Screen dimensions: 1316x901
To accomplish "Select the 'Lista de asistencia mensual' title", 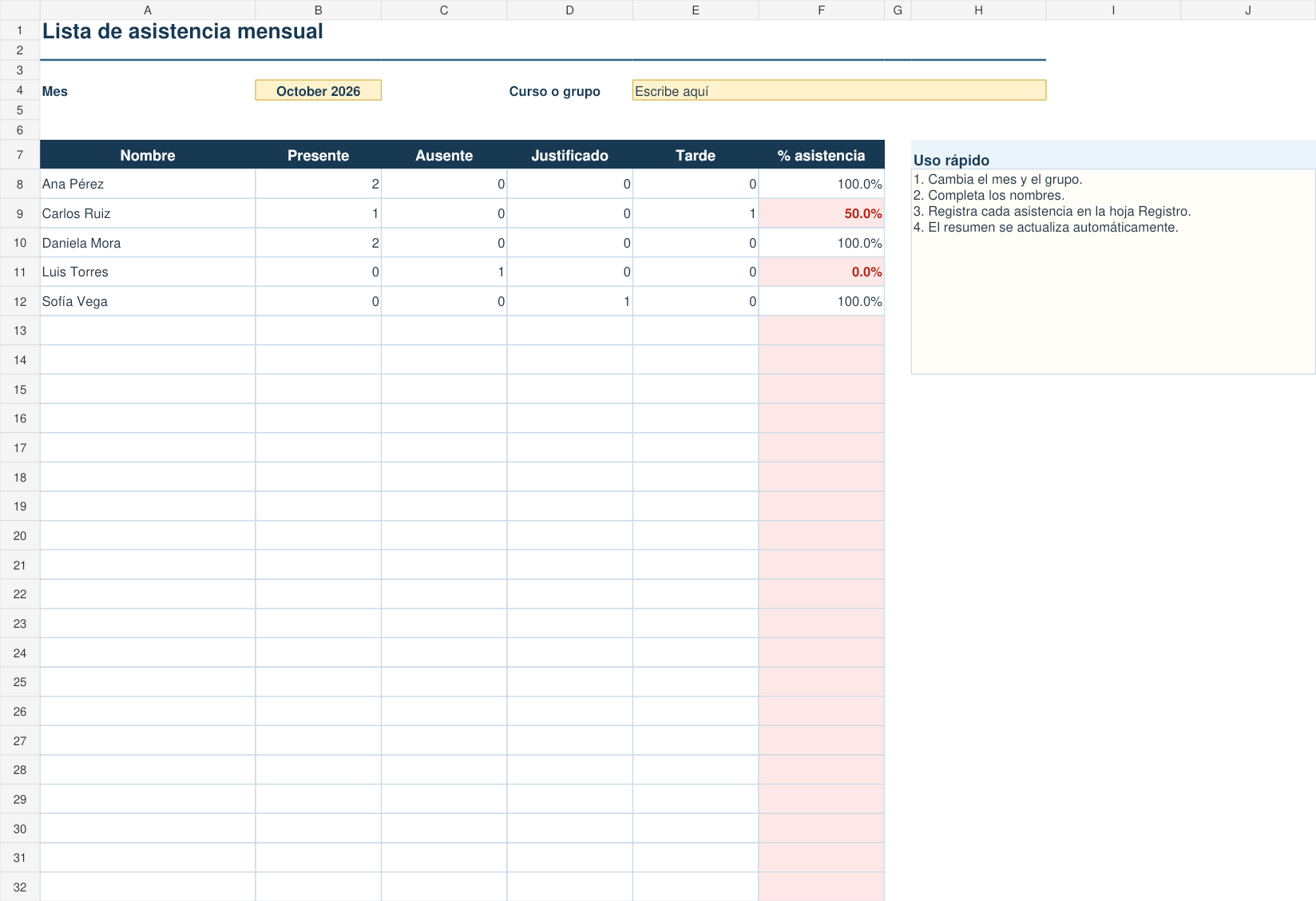I will (183, 31).
